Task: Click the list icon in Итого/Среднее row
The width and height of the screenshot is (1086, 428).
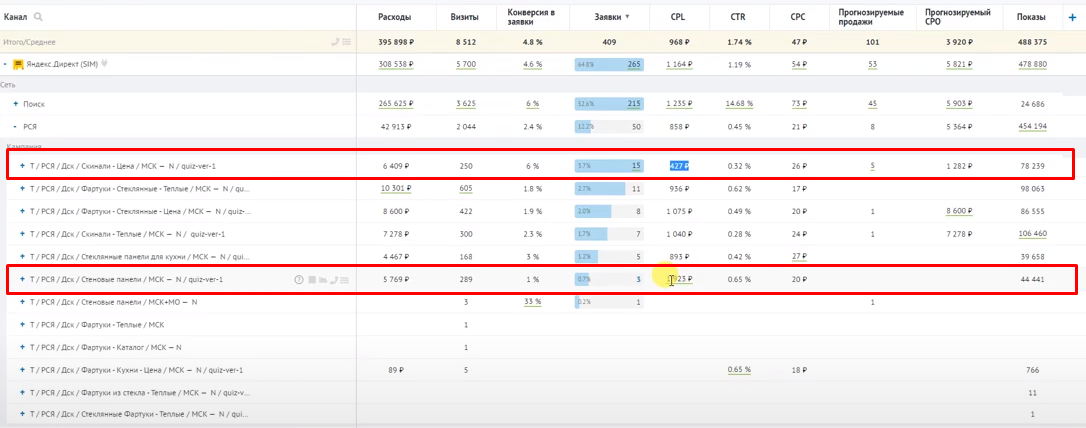Action: pyautogui.click(x=347, y=42)
